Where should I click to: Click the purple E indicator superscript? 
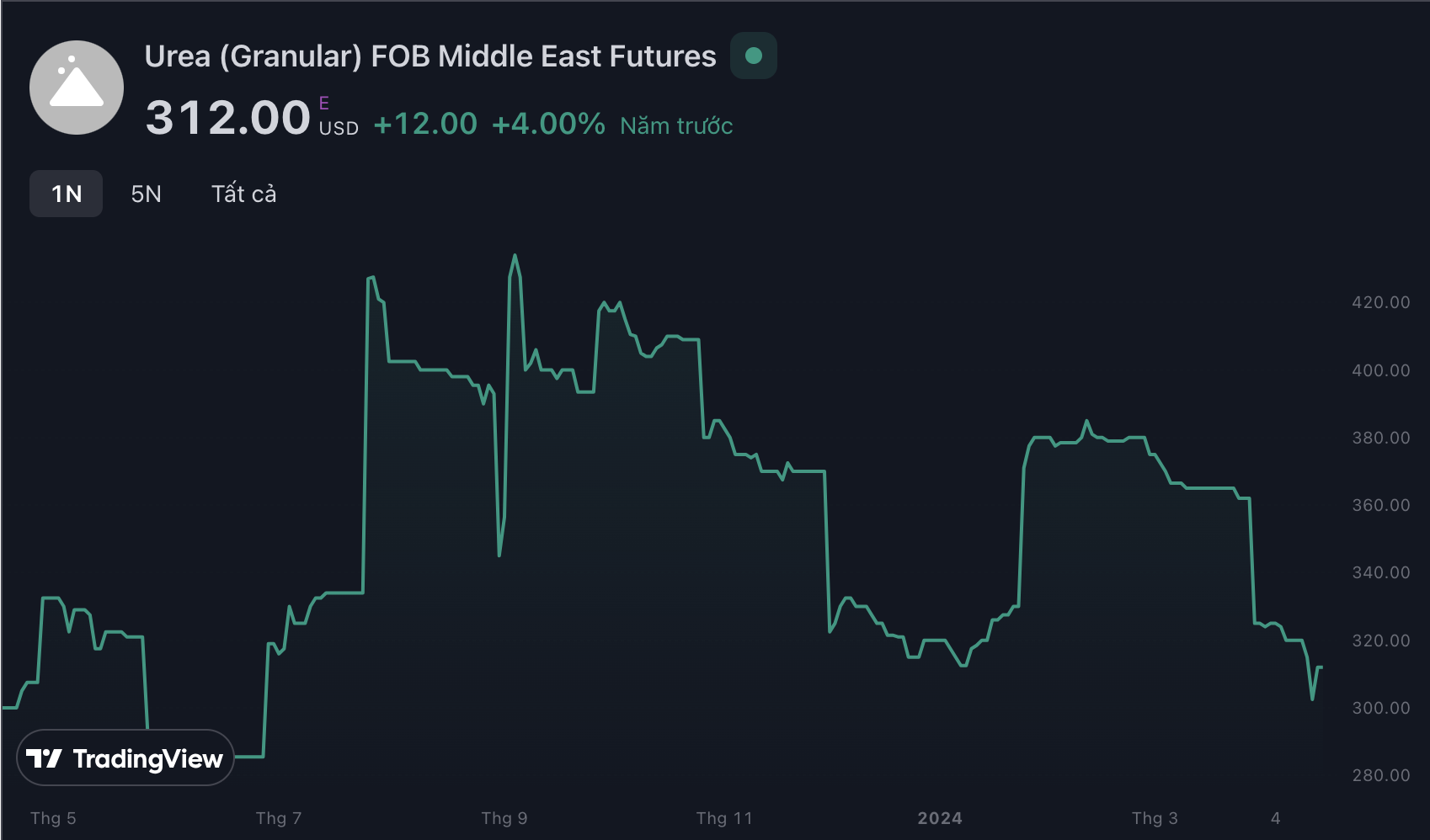(323, 104)
